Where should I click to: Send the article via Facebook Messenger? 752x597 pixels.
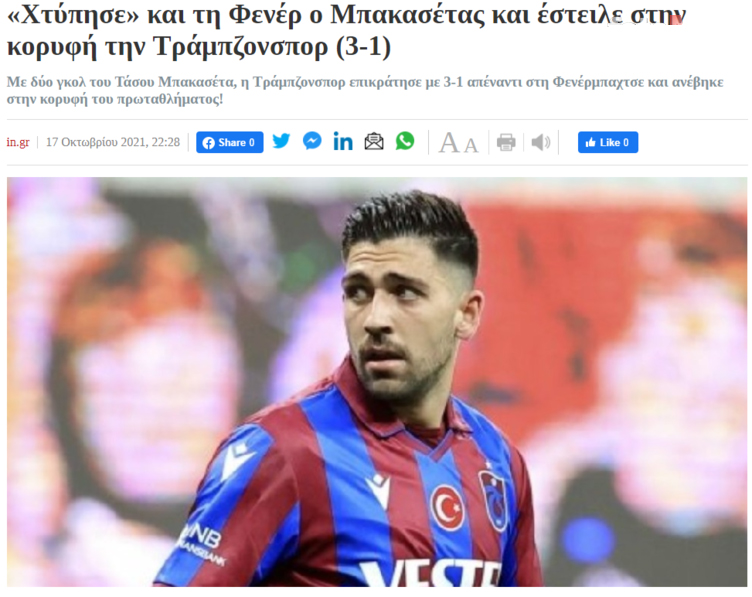pyautogui.click(x=312, y=141)
